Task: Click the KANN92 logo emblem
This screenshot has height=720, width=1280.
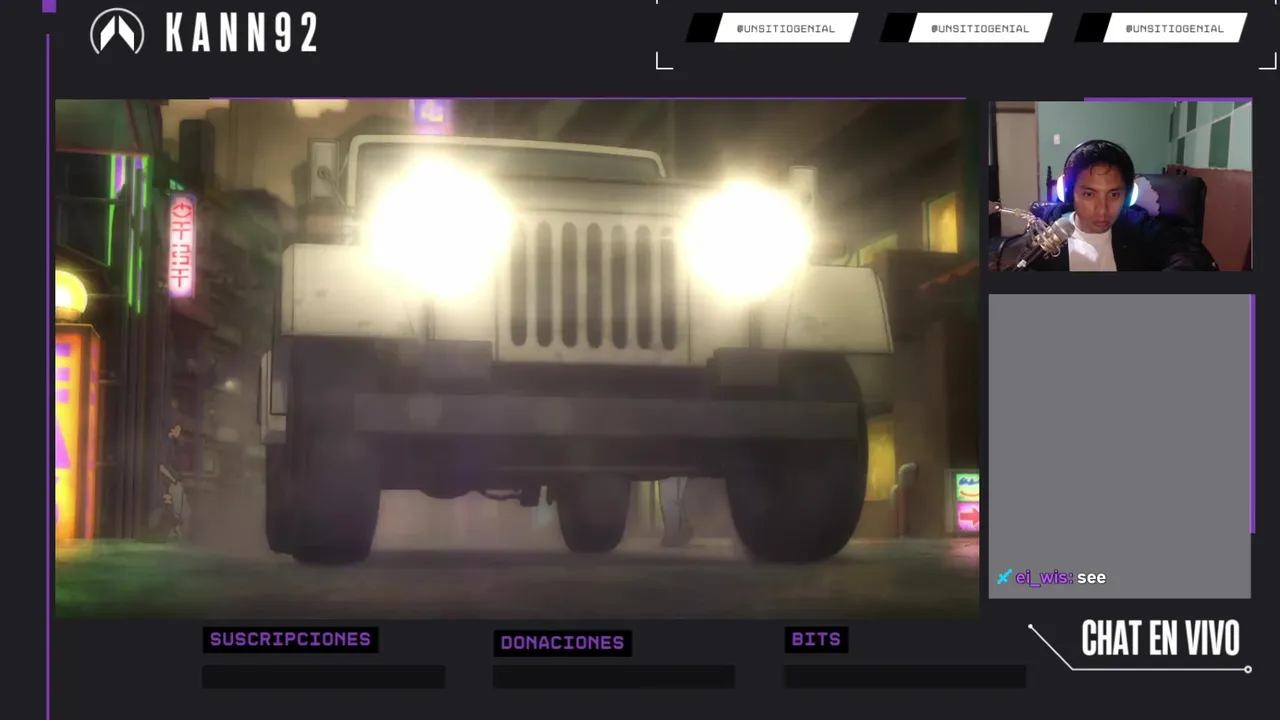Action: pyautogui.click(x=117, y=31)
